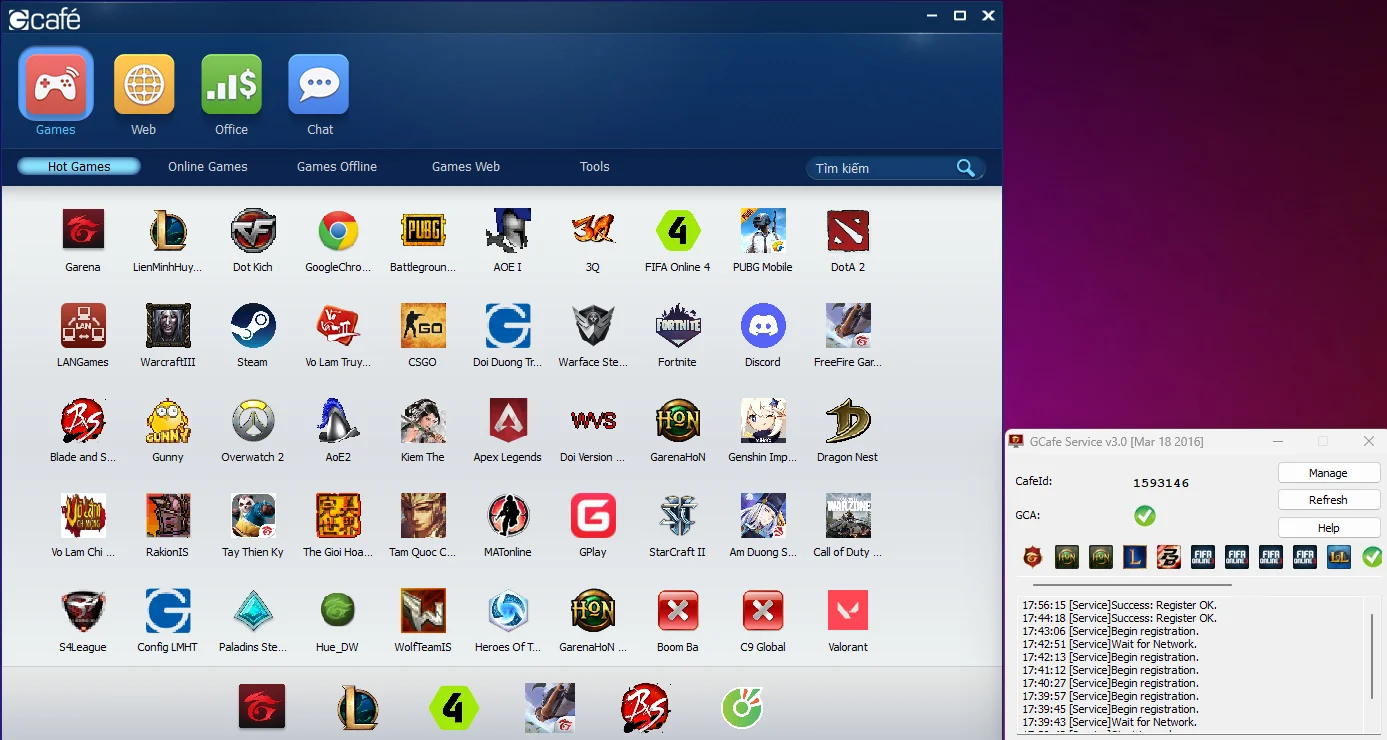The width and height of the screenshot is (1387, 740).
Task: Click the search magnifier icon
Action: [965, 168]
